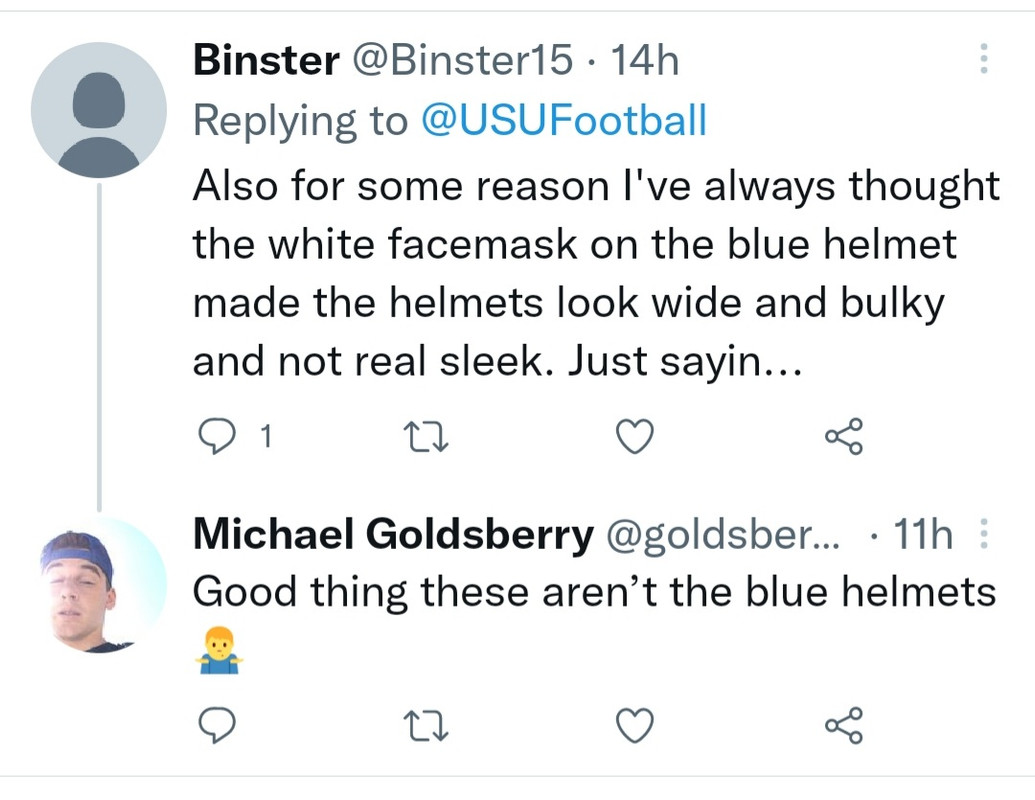Retweet Binster's helmet tweet

[x=426, y=437]
